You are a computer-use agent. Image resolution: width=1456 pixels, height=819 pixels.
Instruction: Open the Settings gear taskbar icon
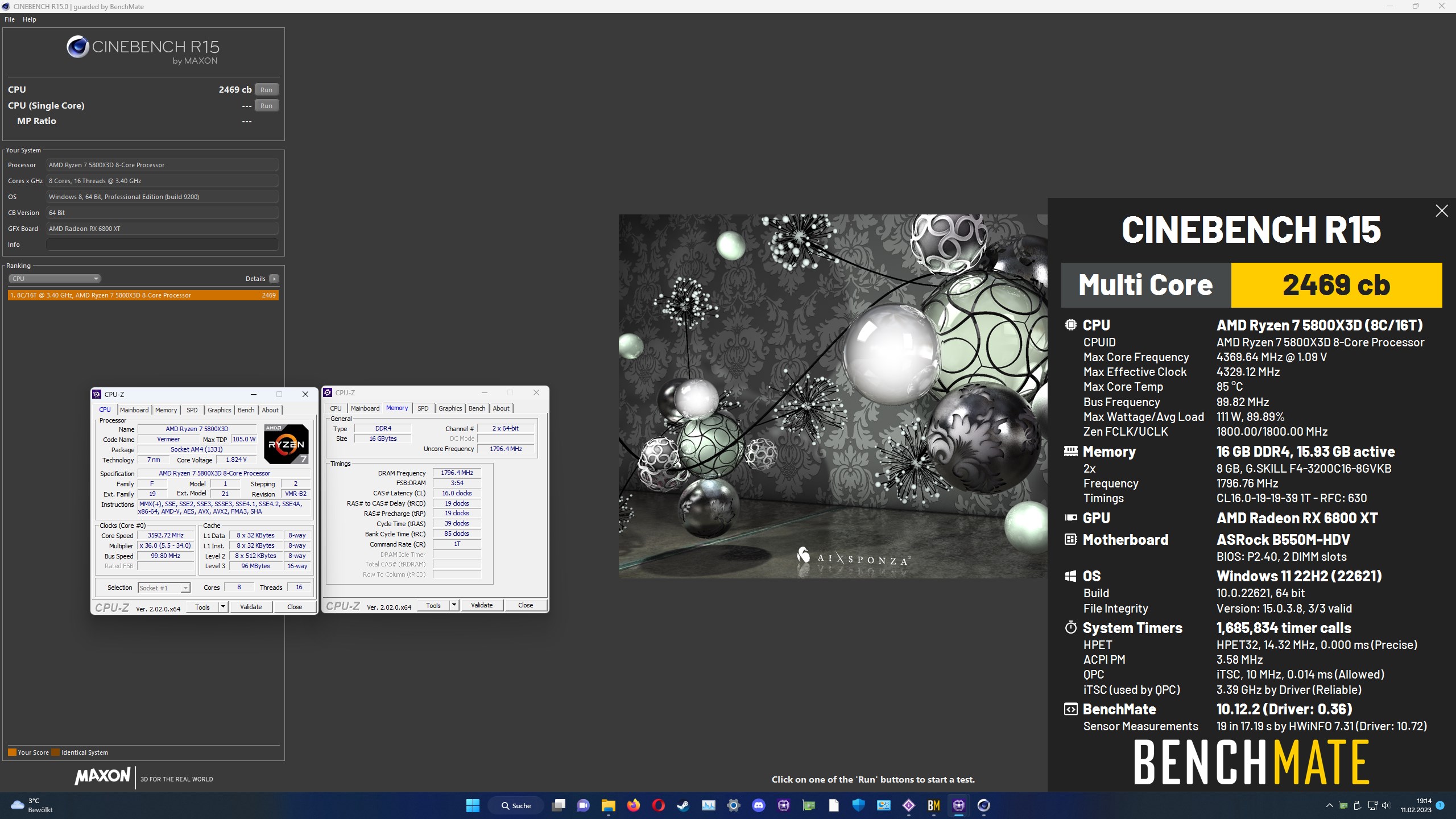click(x=734, y=805)
